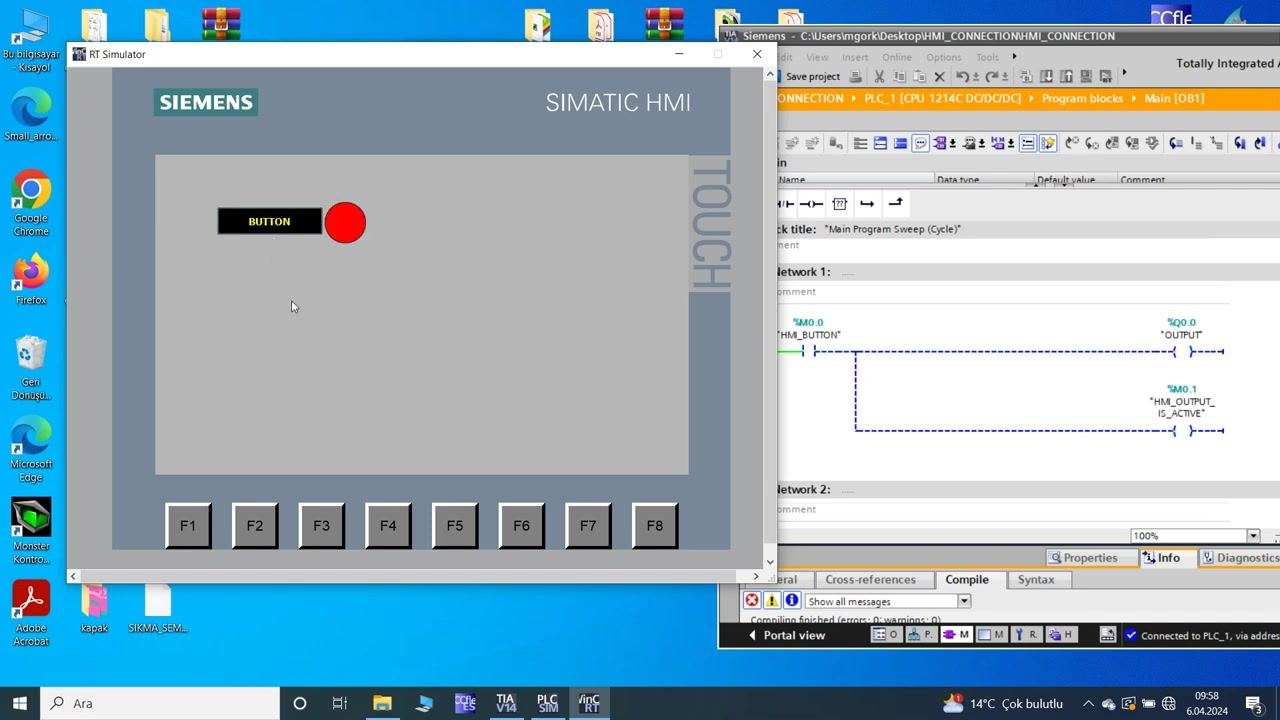Image resolution: width=1280 pixels, height=720 pixels.
Task: Open the Insert menu in TIA Portal
Action: click(855, 57)
